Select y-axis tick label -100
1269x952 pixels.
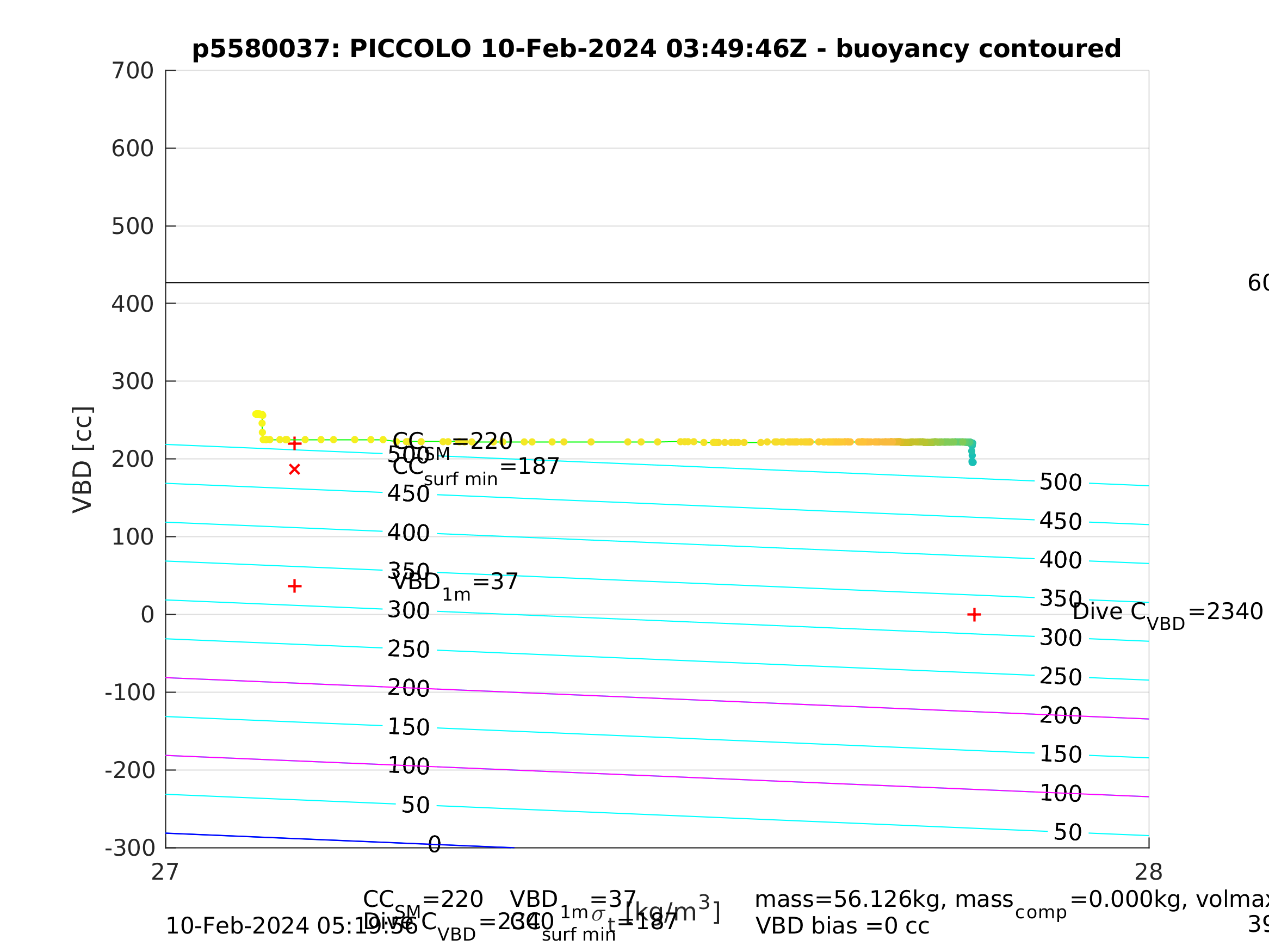click(130, 693)
